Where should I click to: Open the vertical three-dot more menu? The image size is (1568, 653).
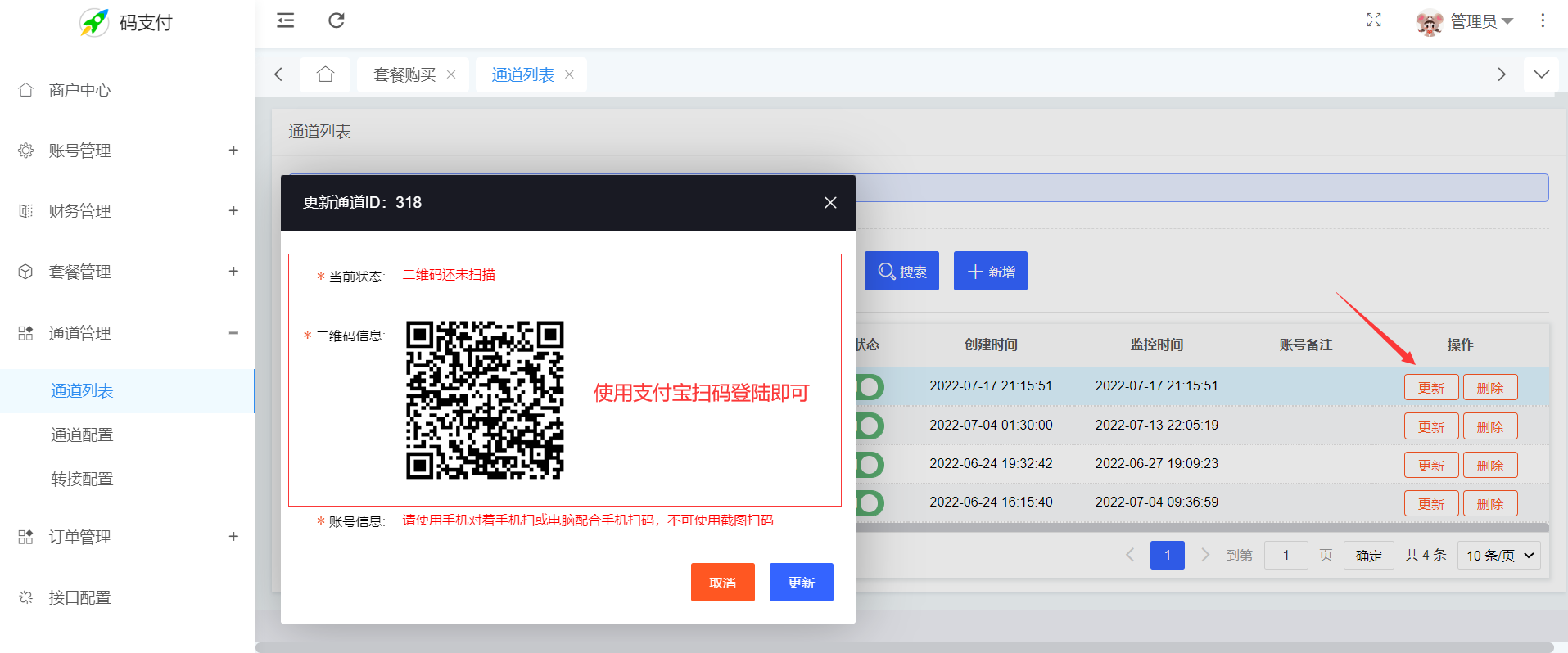(x=1543, y=20)
